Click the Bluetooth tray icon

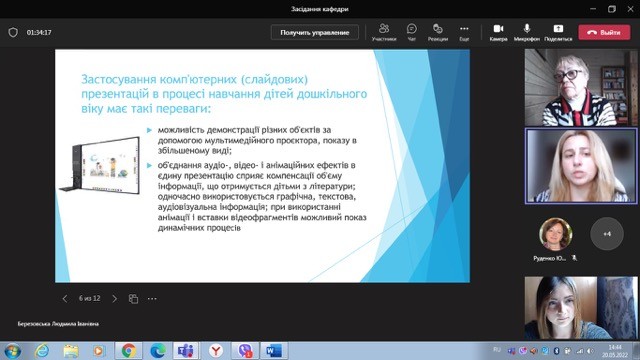(x=556, y=351)
